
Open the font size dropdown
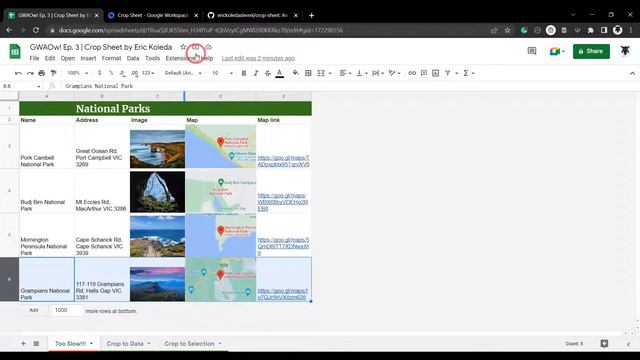[x=222, y=73]
